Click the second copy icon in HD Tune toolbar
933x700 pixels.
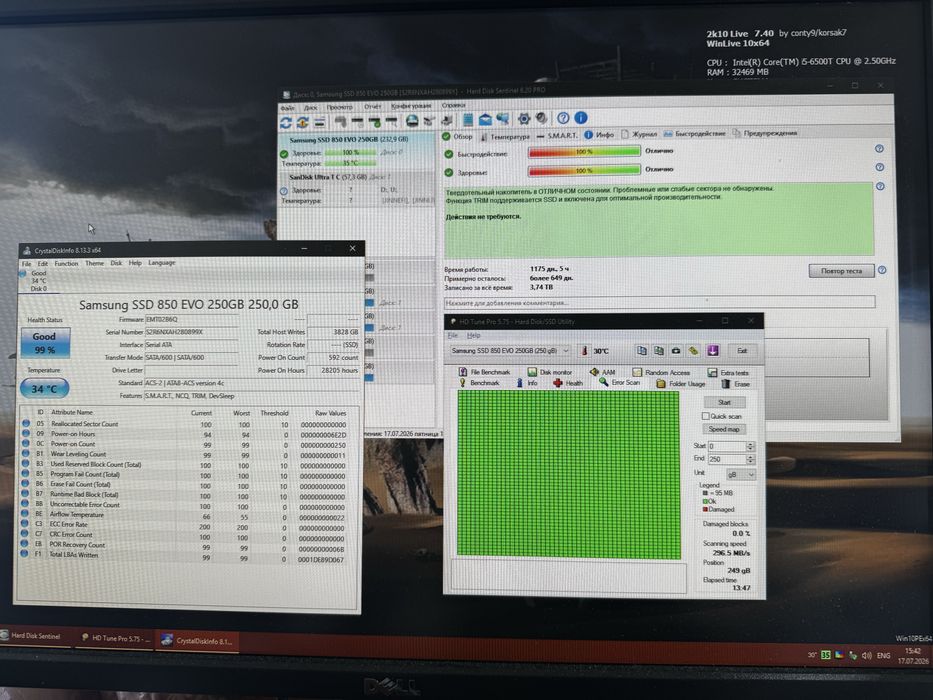659,351
